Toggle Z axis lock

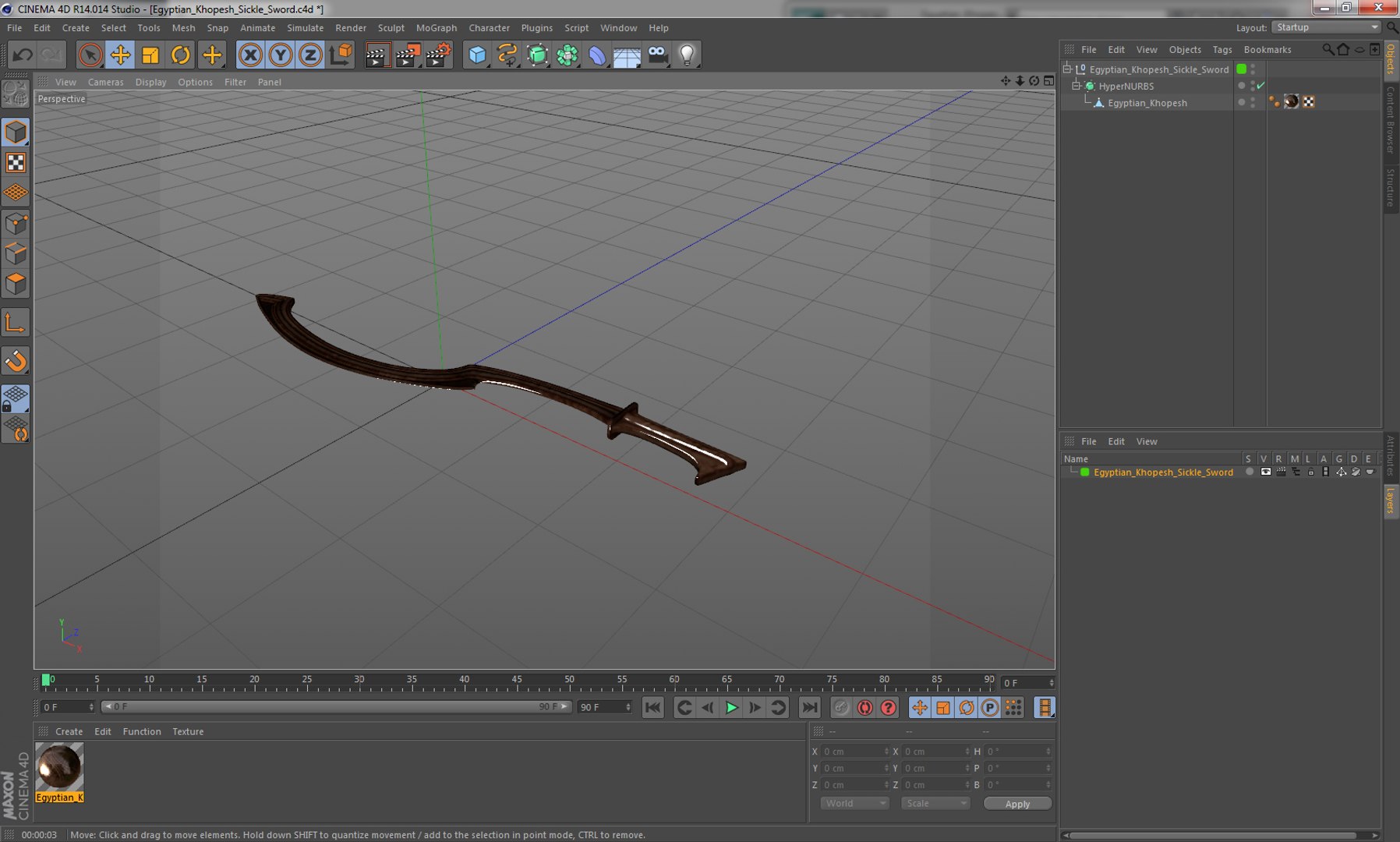[x=310, y=55]
